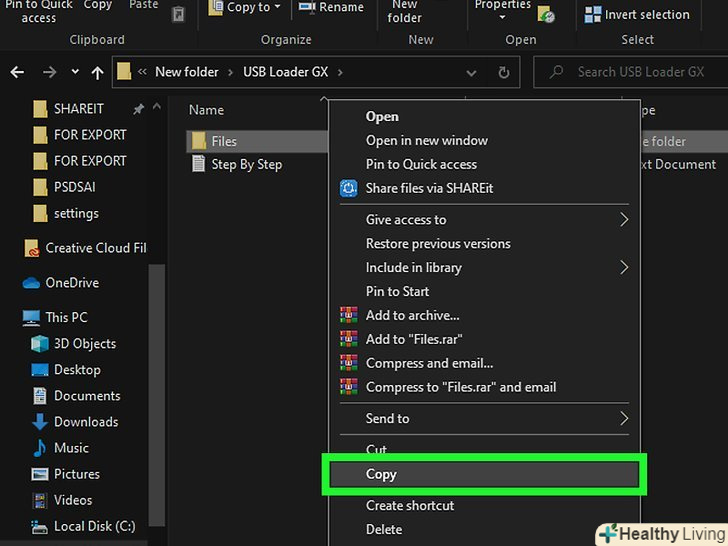Click the Rename button in ribbon
This screenshot has width=728, height=546.
point(331,8)
